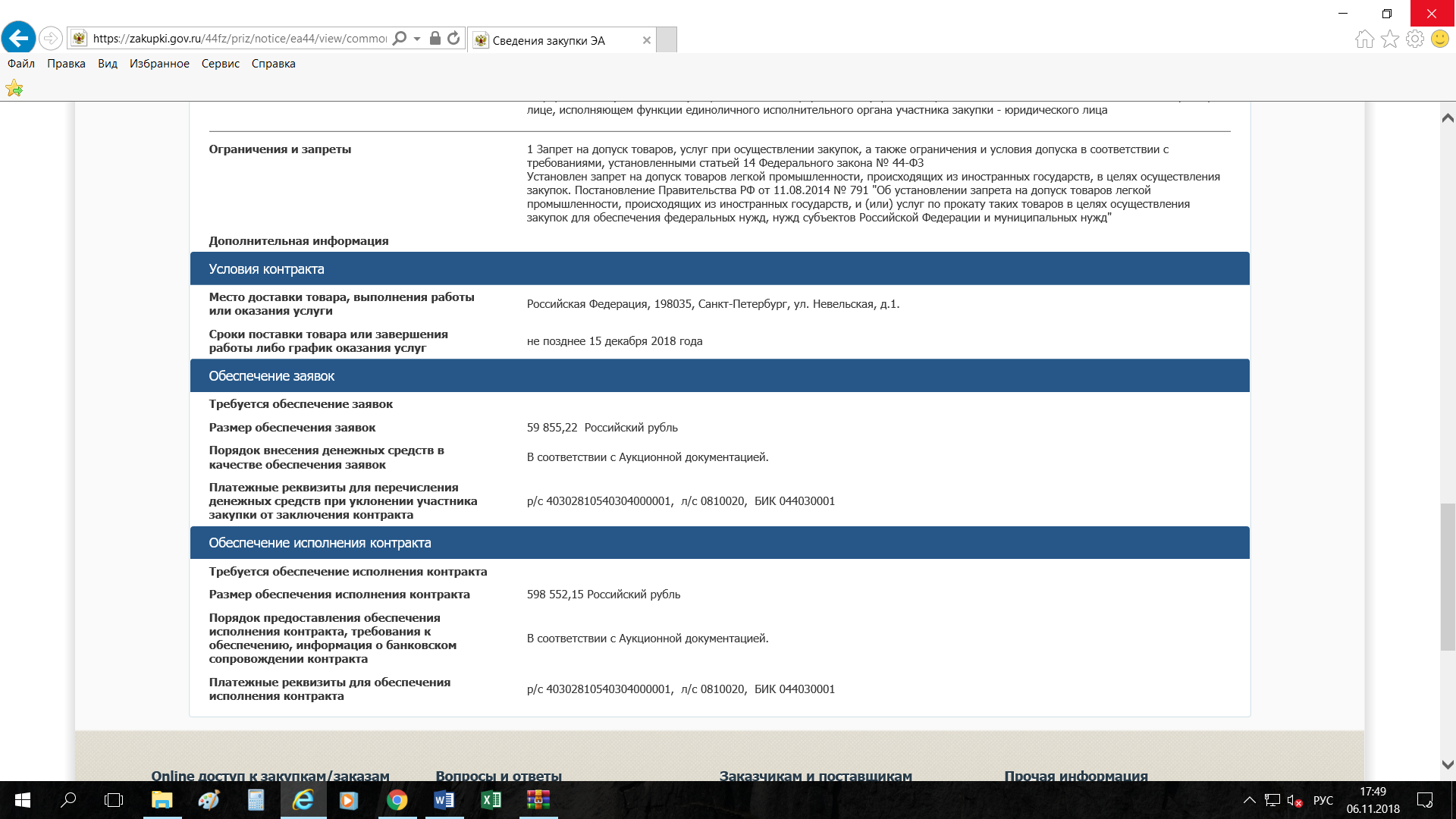This screenshot has height=819, width=1456.
Task: Select the 'Сведения закупки ЭА' tab
Action: point(563,40)
